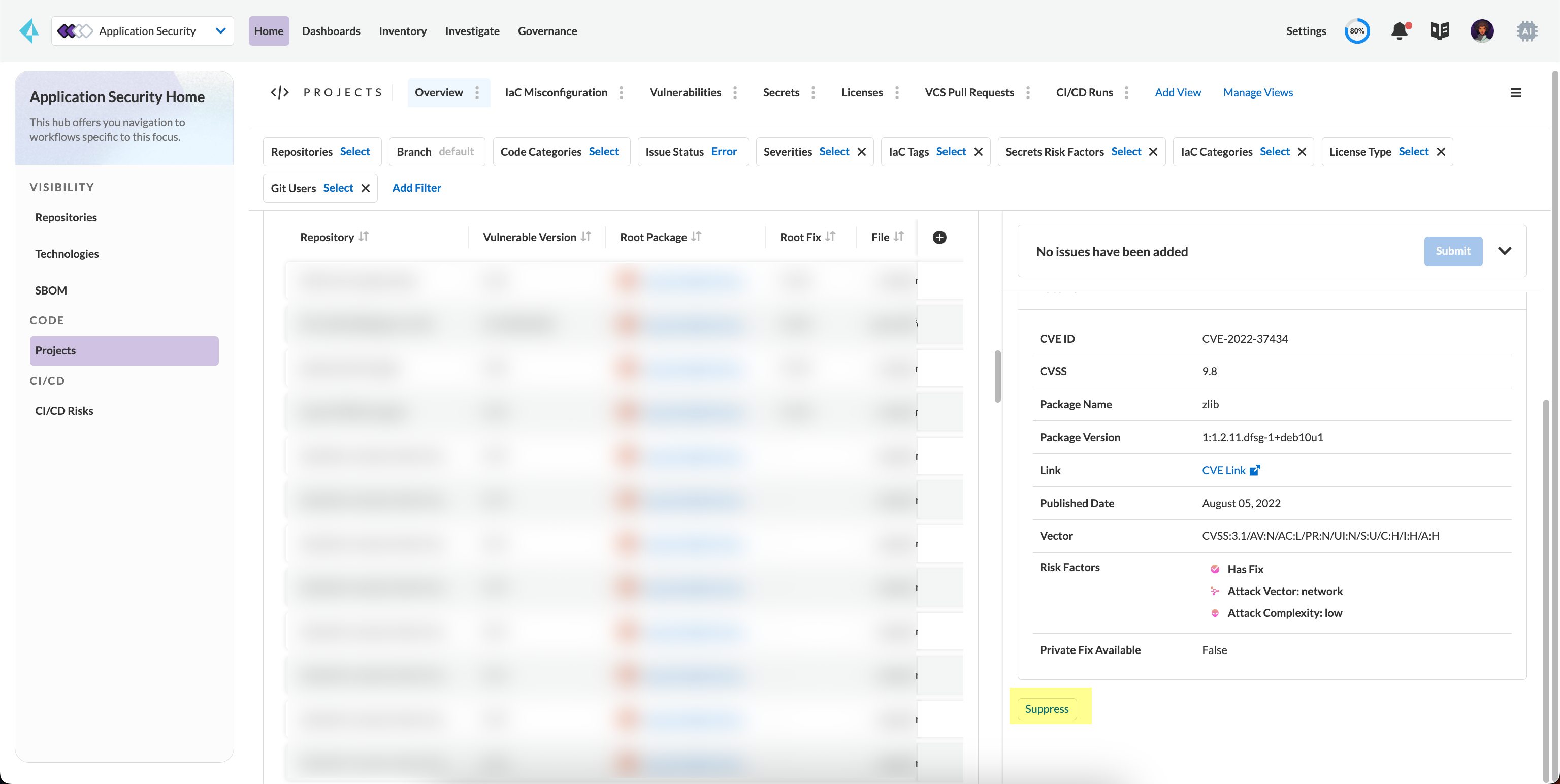
Task: Open Vulnerabilities tab options menu
Action: click(735, 92)
